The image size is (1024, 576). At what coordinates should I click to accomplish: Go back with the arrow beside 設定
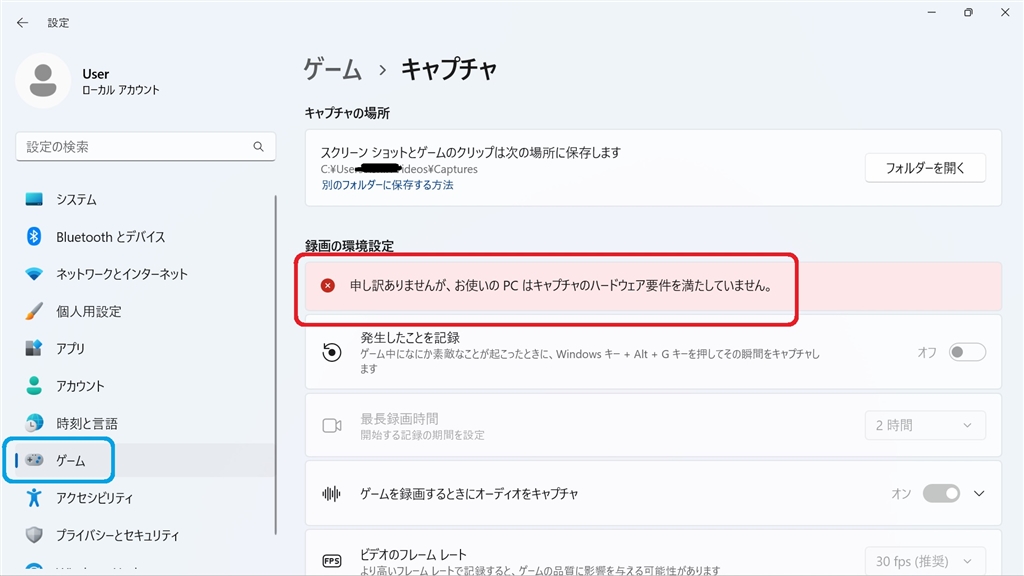pyautogui.click(x=23, y=23)
